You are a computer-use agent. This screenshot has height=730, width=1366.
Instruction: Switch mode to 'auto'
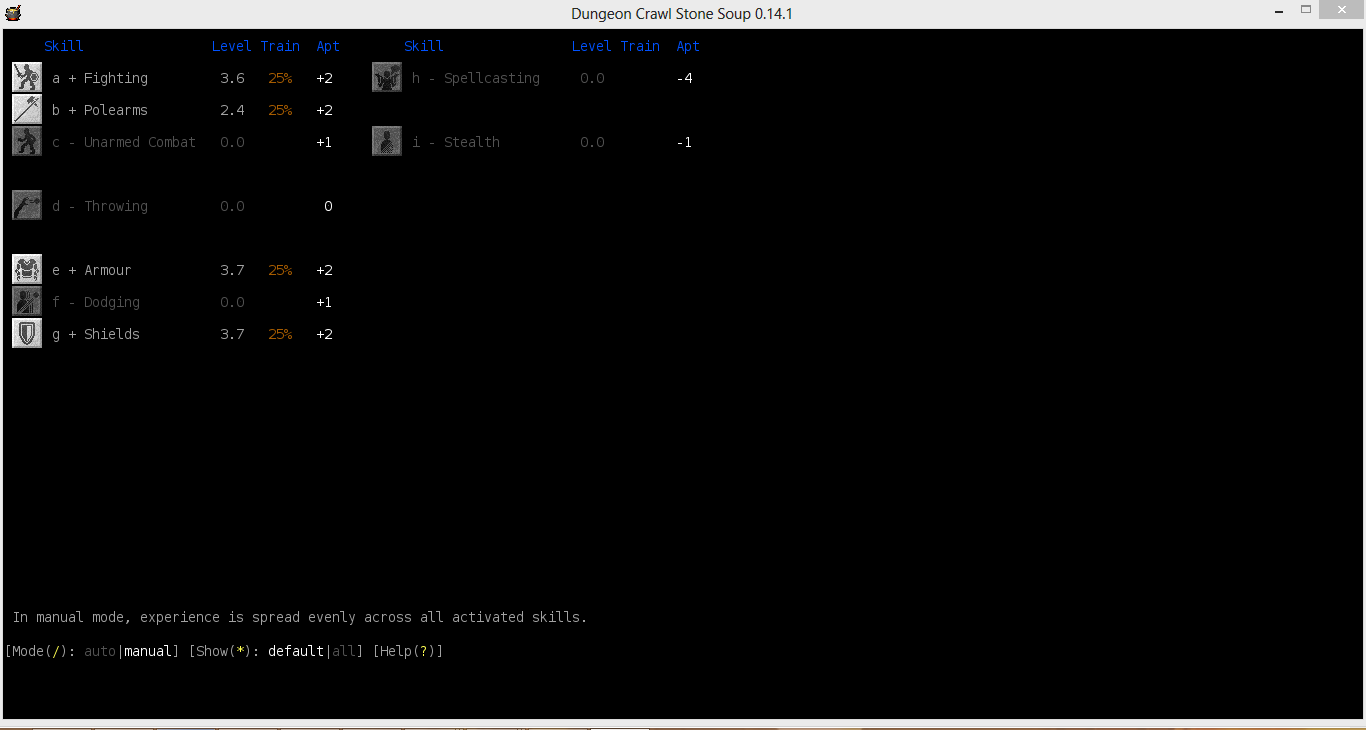click(x=100, y=651)
